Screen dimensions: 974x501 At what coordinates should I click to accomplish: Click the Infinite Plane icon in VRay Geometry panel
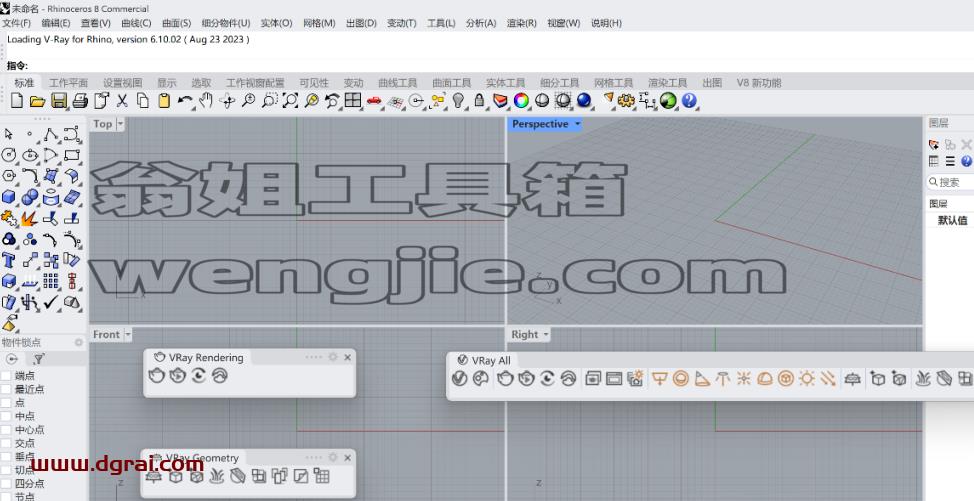pyautogui.click(x=153, y=476)
